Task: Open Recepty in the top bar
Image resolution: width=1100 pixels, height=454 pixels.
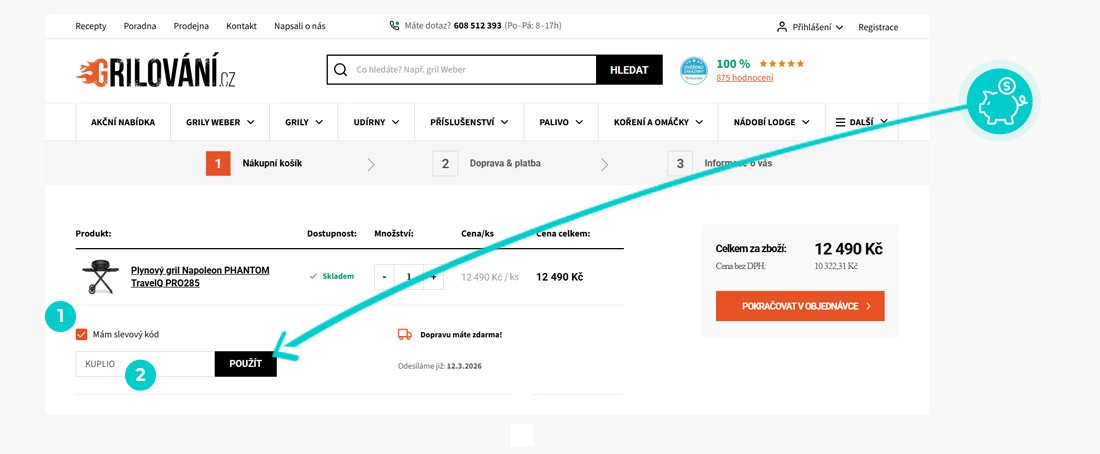Action: [91, 26]
